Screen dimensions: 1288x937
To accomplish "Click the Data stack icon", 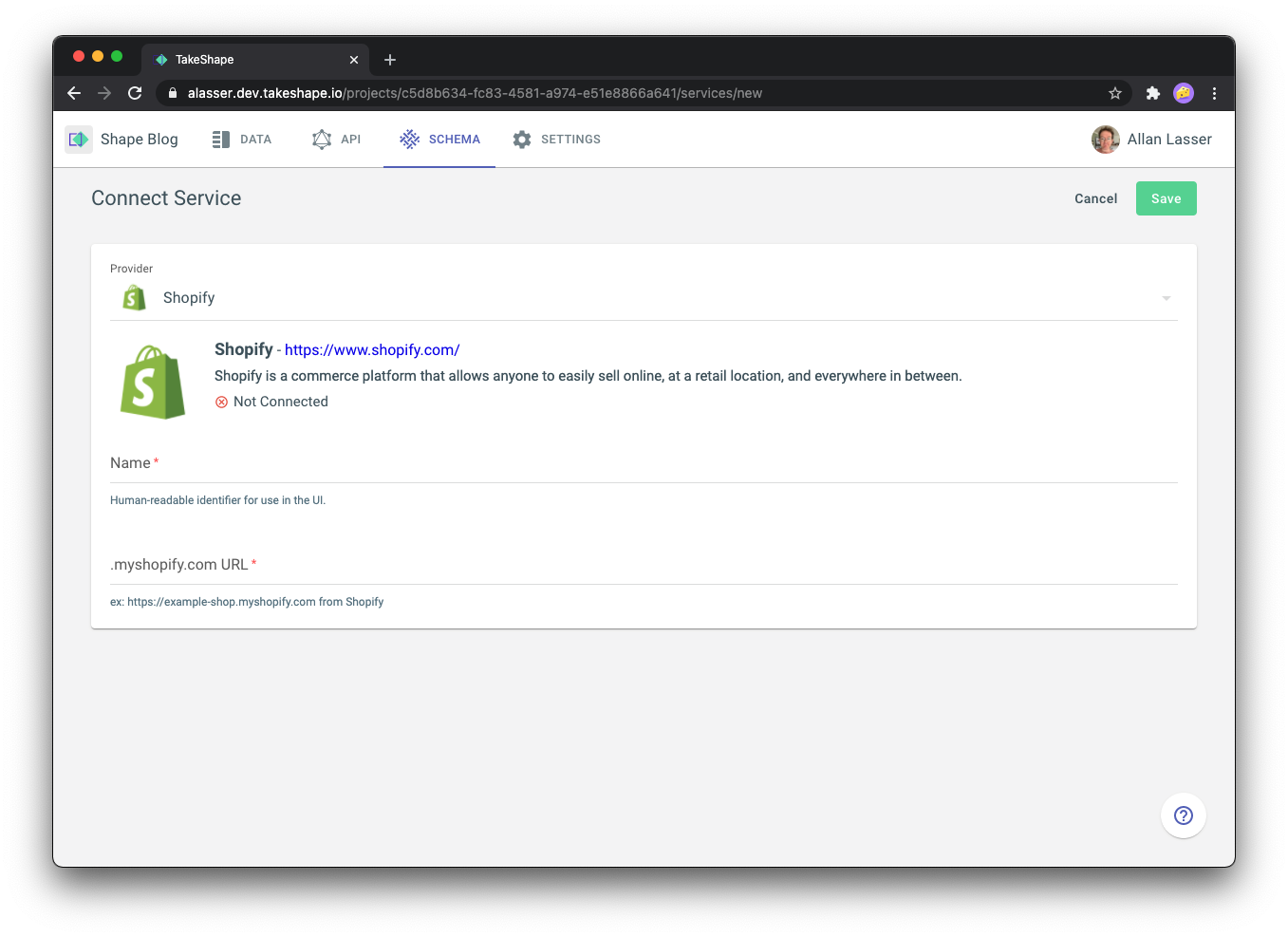I will (x=221, y=140).
